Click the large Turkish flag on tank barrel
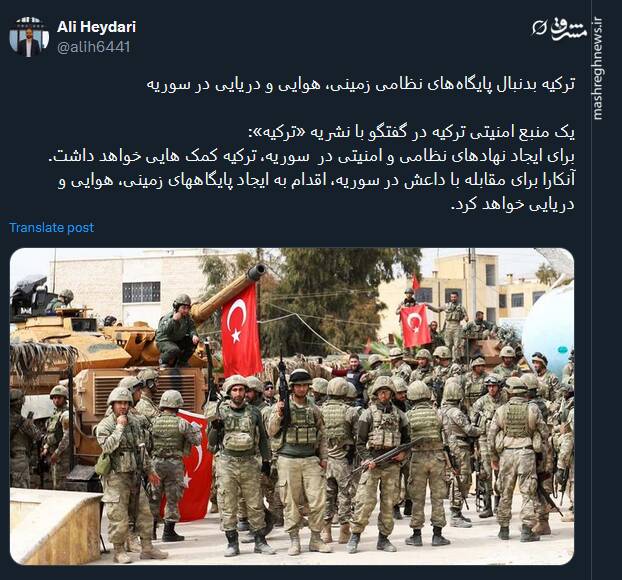This screenshot has height=580, width=622. [x=241, y=330]
